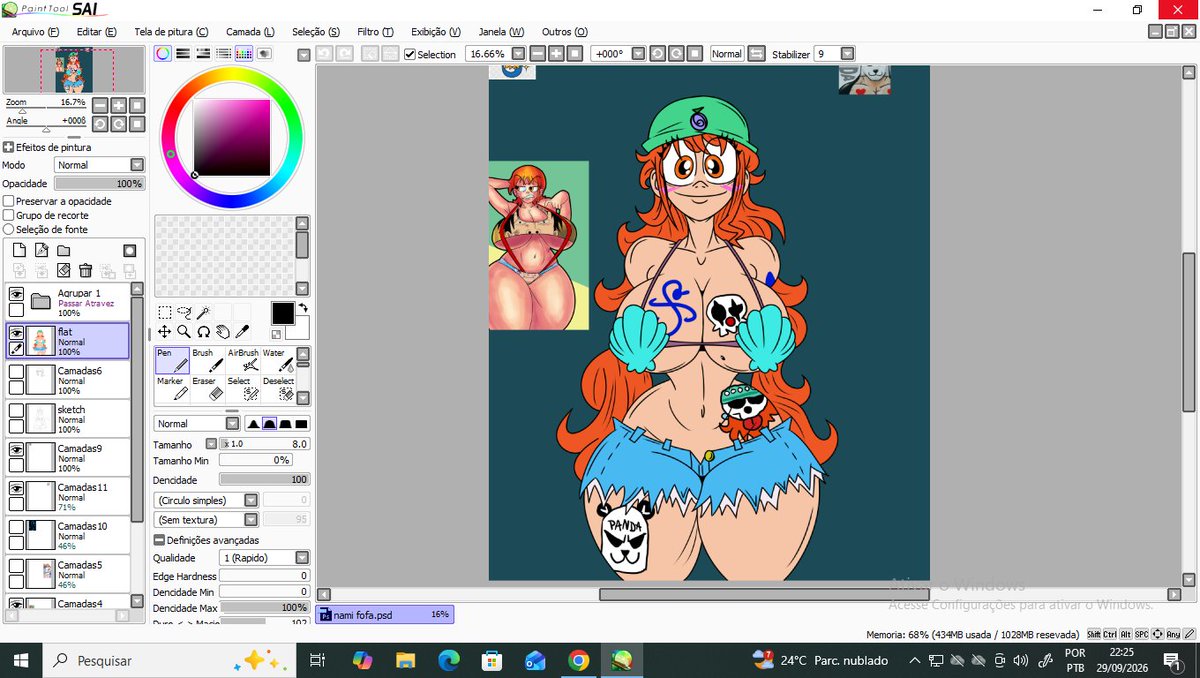Select Seleção de fonte radio option
This screenshot has height=678, width=1200.
[9, 229]
